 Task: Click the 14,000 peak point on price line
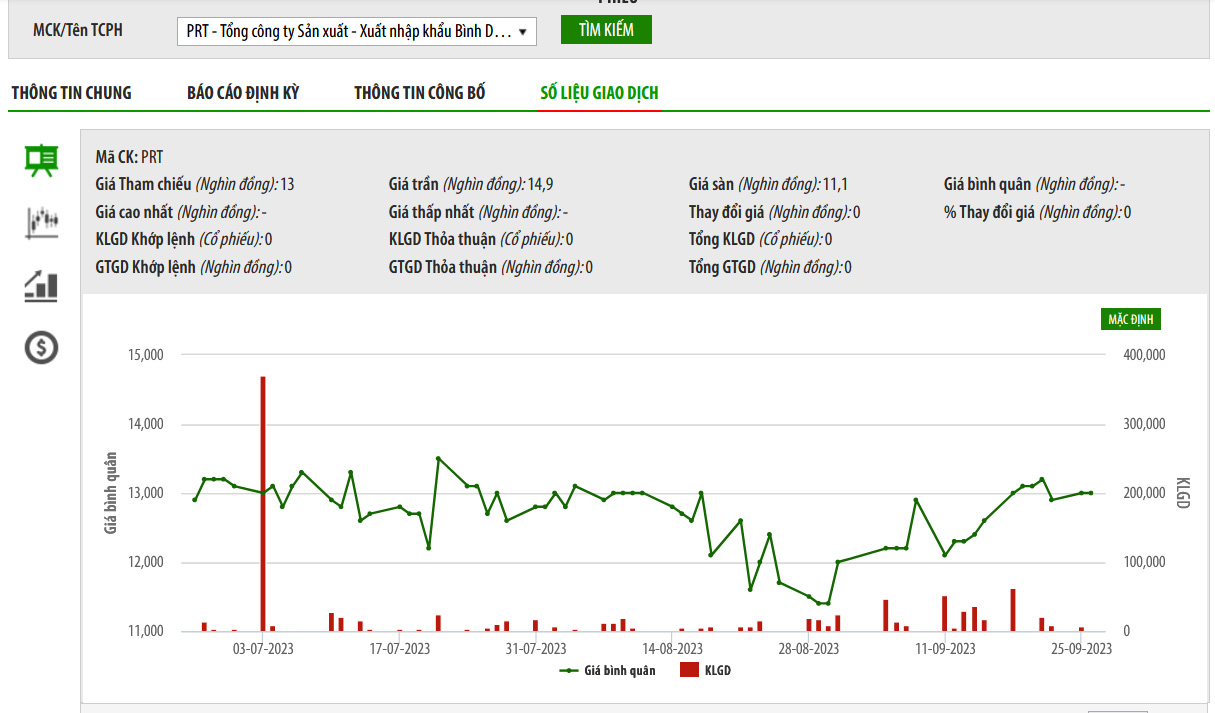(x=438, y=458)
